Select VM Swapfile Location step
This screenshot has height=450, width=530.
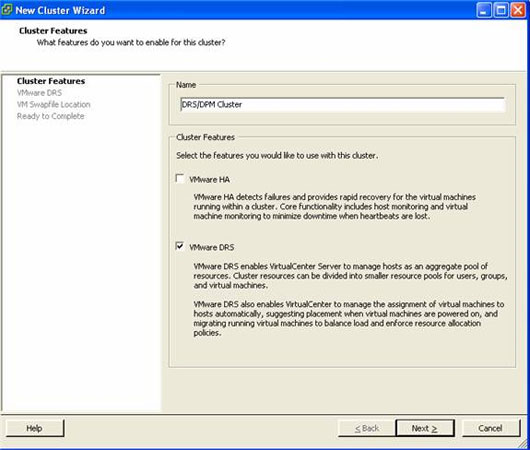pos(54,104)
